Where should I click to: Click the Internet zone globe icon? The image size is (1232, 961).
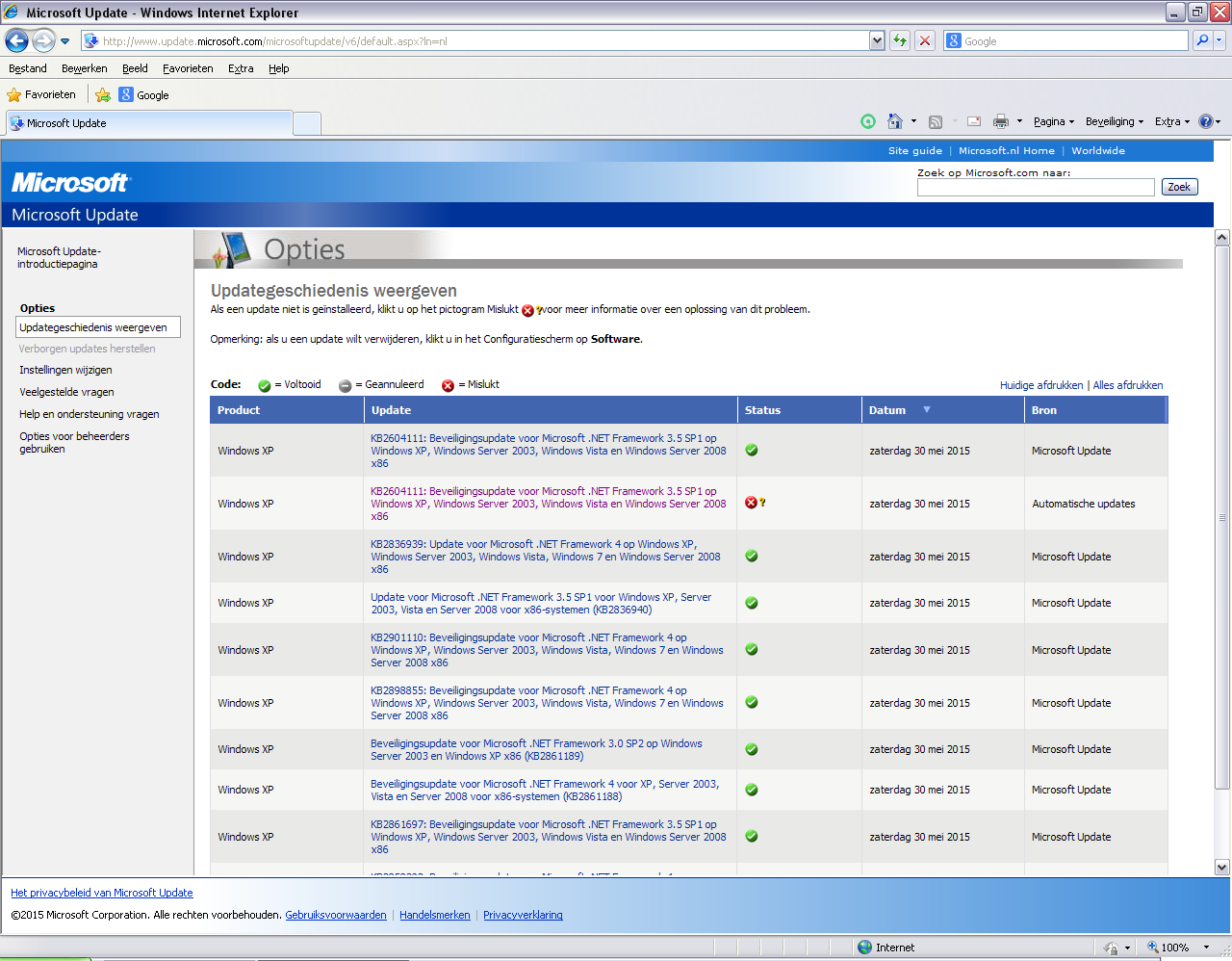point(864,948)
